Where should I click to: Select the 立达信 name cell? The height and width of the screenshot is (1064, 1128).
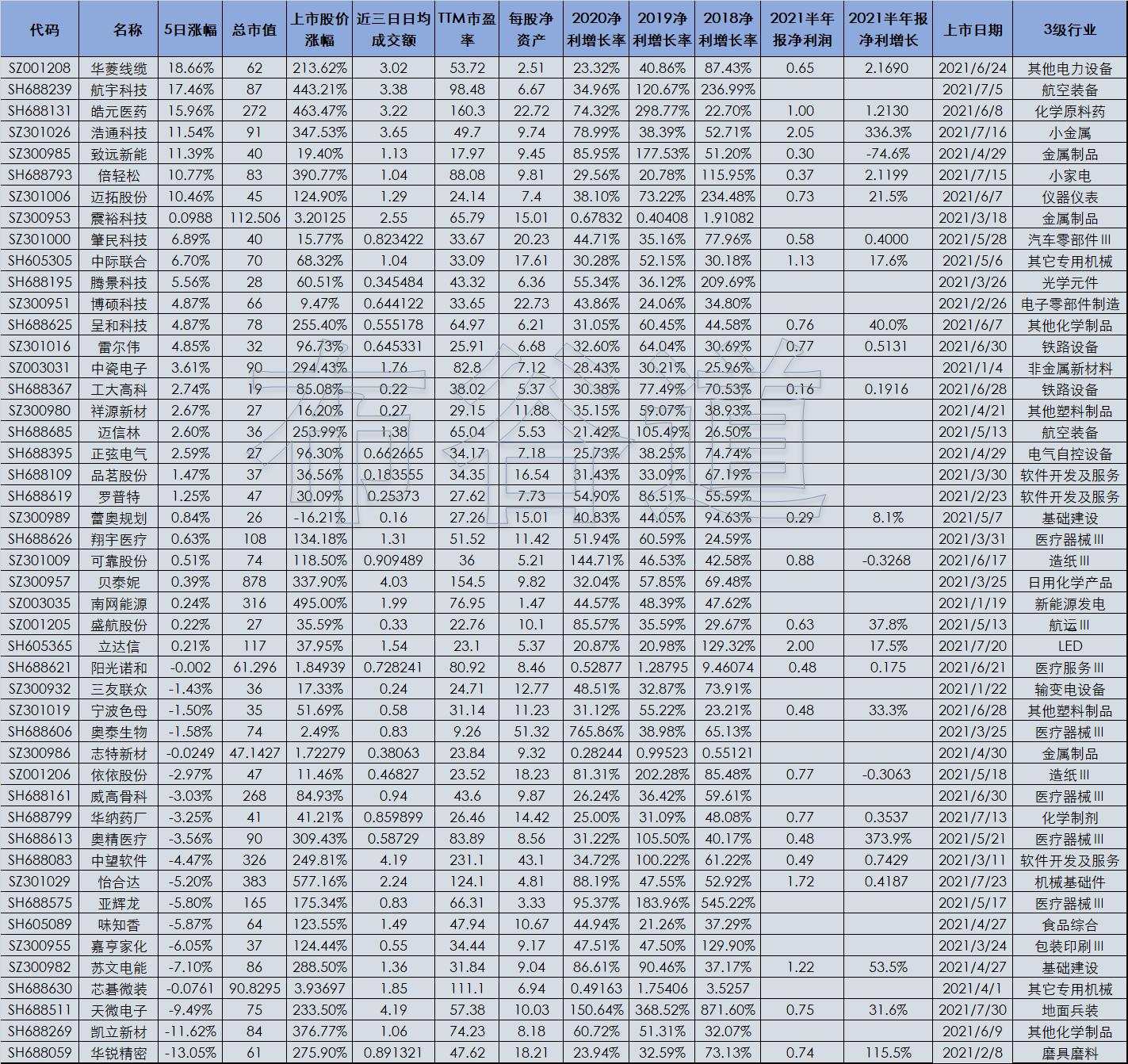point(119,646)
